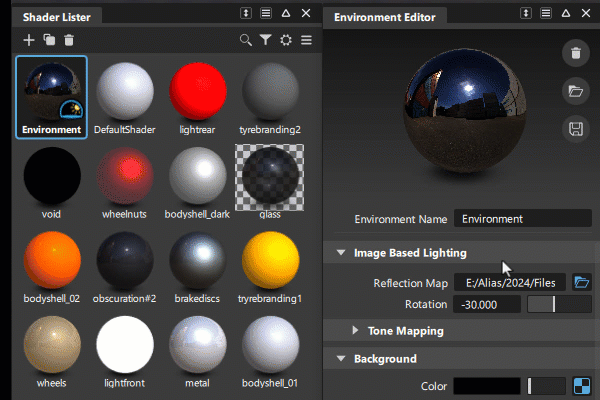Collapse the Environment Editor panel triangle
Image resolution: width=600 pixels, height=400 pixels.
pos(566,13)
